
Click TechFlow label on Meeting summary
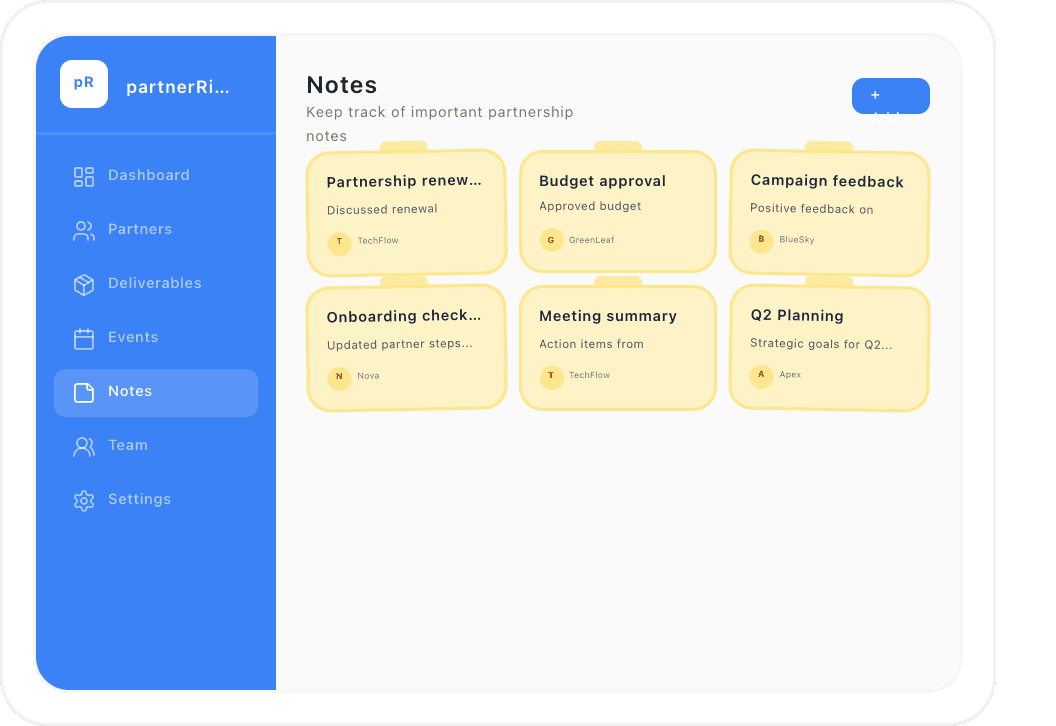click(589, 375)
